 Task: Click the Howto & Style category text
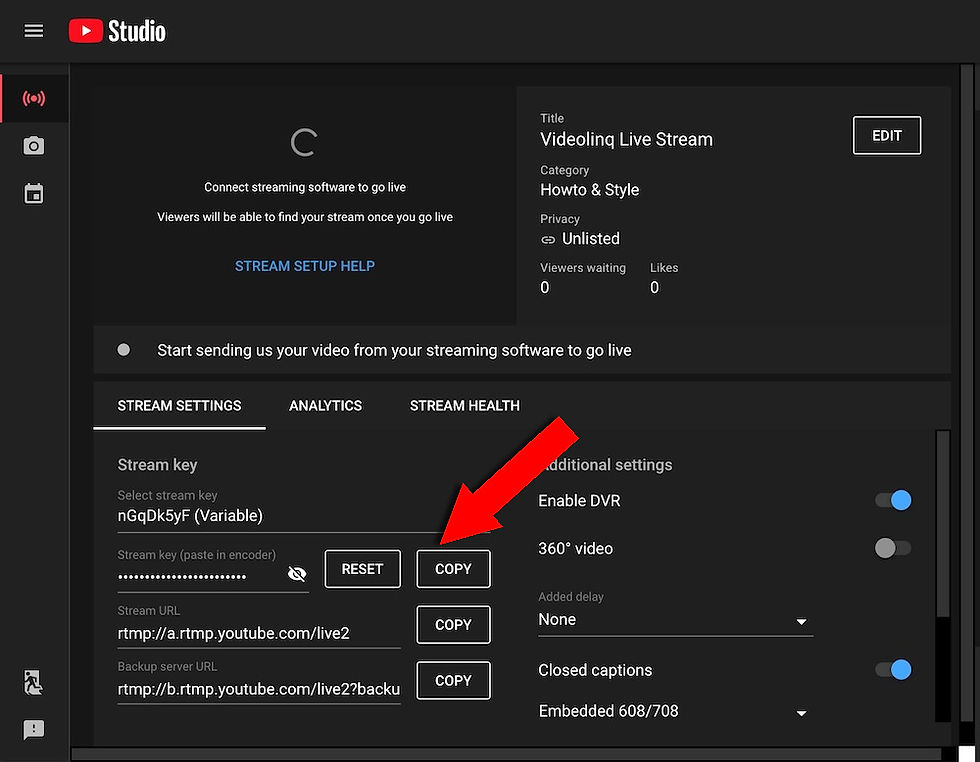pyautogui.click(x=589, y=190)
